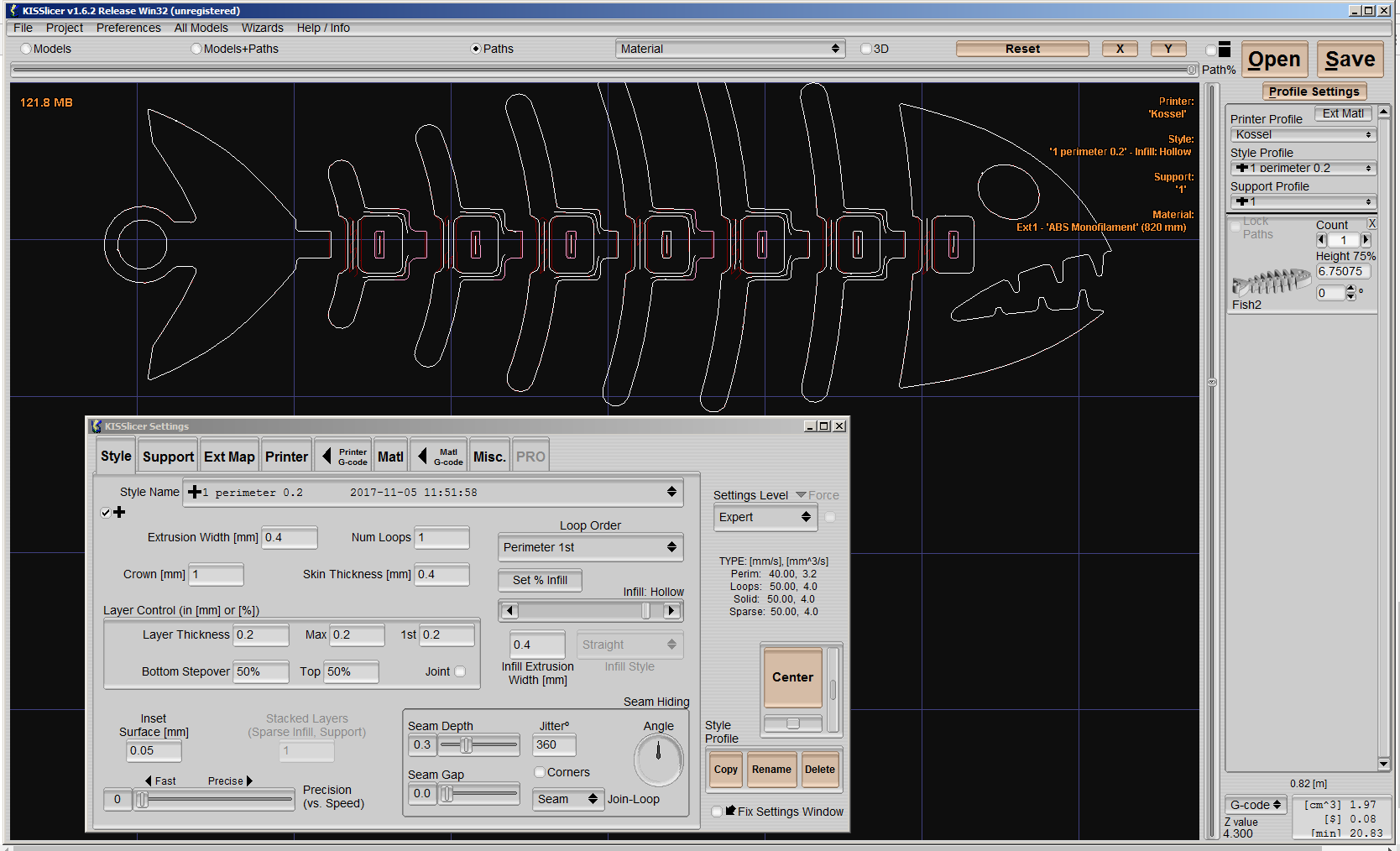Click the Force triangle next to Settings Level
Viewport: 1400px width, 851px height.
(x=801, y=495)
